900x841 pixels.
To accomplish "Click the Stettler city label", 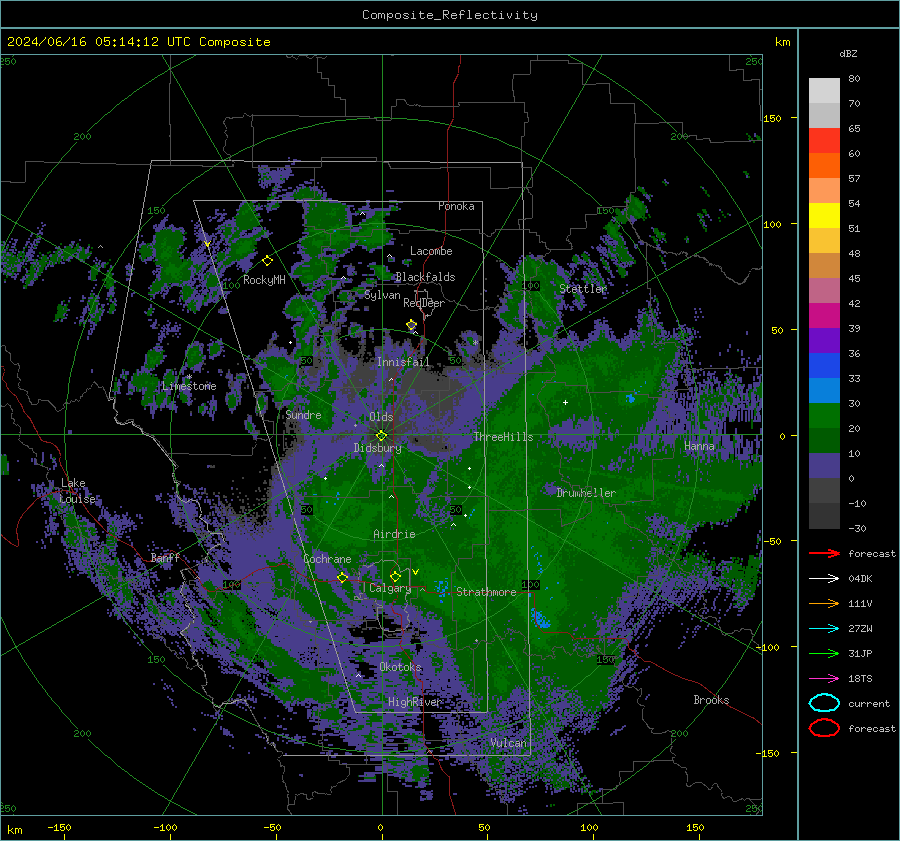I will point(583,289).
